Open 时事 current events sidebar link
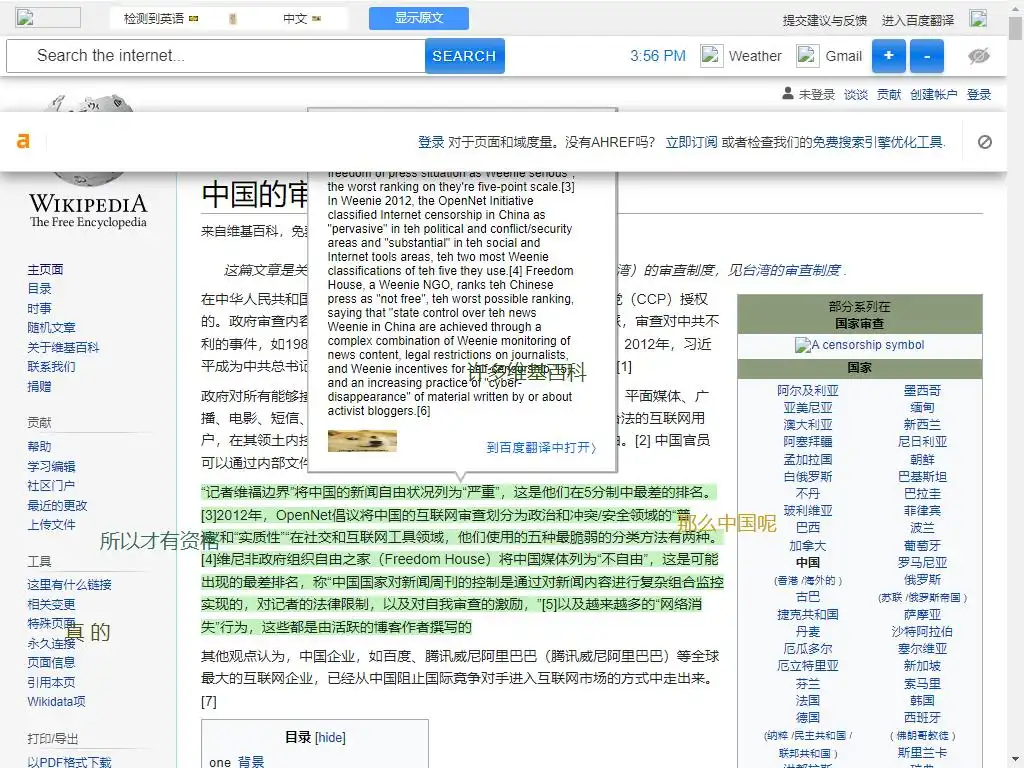 [39, 308]
